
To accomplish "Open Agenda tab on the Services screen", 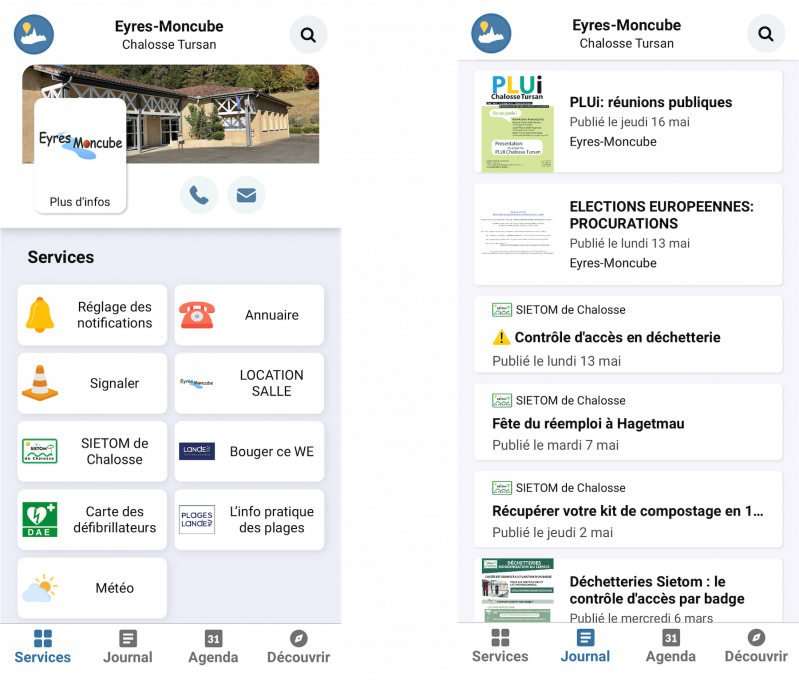I will pos(213,647).
